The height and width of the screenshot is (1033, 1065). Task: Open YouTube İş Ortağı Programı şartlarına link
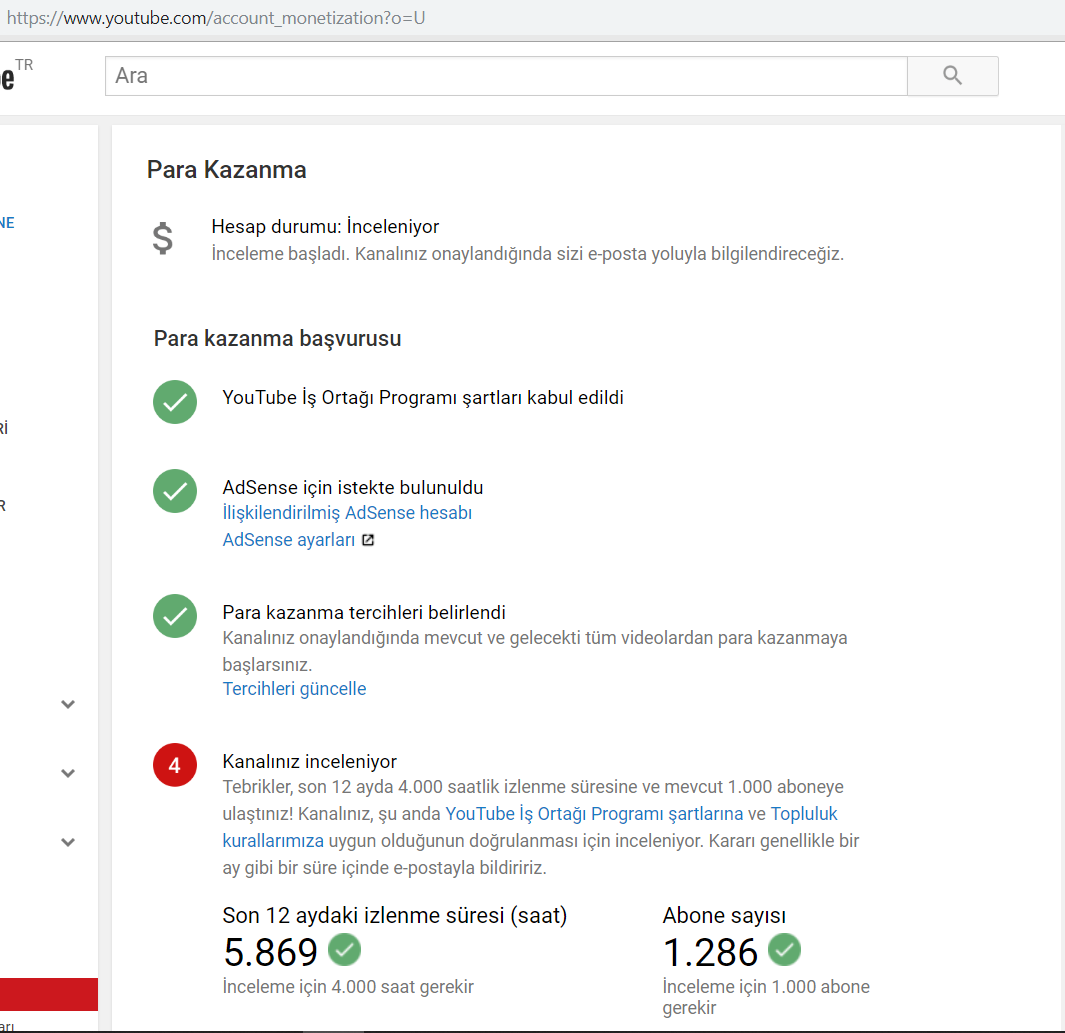tap(594, 814)
